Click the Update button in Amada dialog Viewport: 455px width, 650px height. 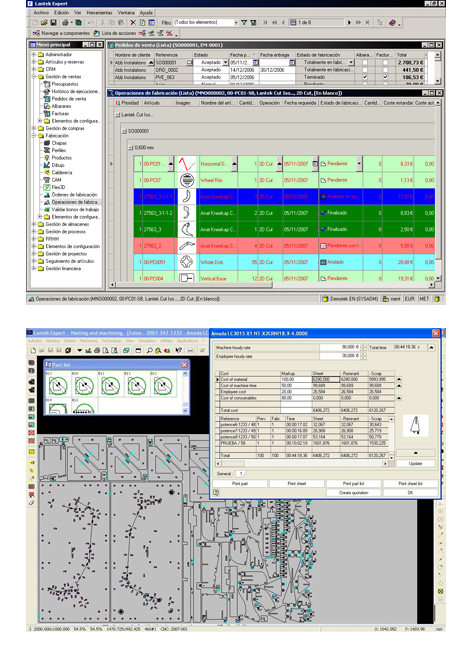pyautogui.click(x=416, y=463)
